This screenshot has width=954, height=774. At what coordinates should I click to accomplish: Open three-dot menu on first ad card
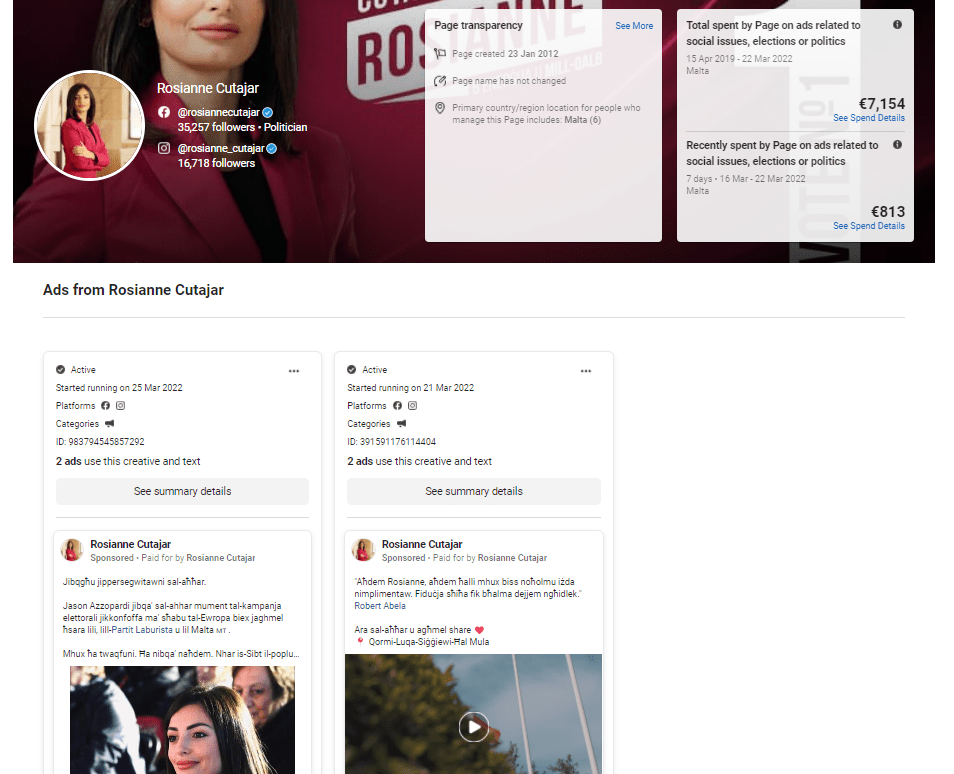tap(294, 371)
